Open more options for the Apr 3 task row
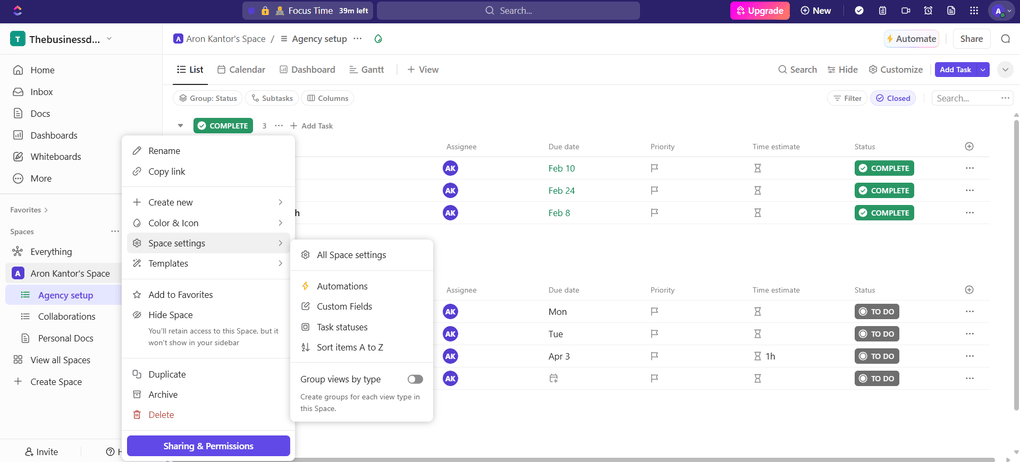The width and height of the screenshot is (1020, 462). click(x=970, y=356)
